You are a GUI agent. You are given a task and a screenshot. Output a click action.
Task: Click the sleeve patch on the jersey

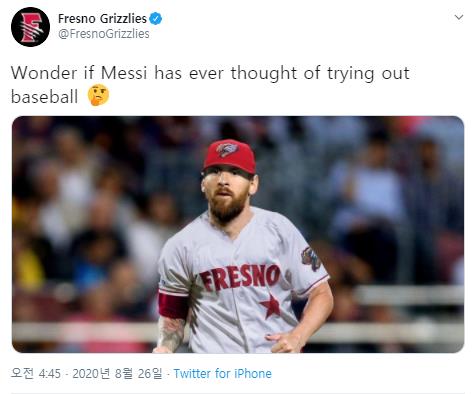click(311, 258)
